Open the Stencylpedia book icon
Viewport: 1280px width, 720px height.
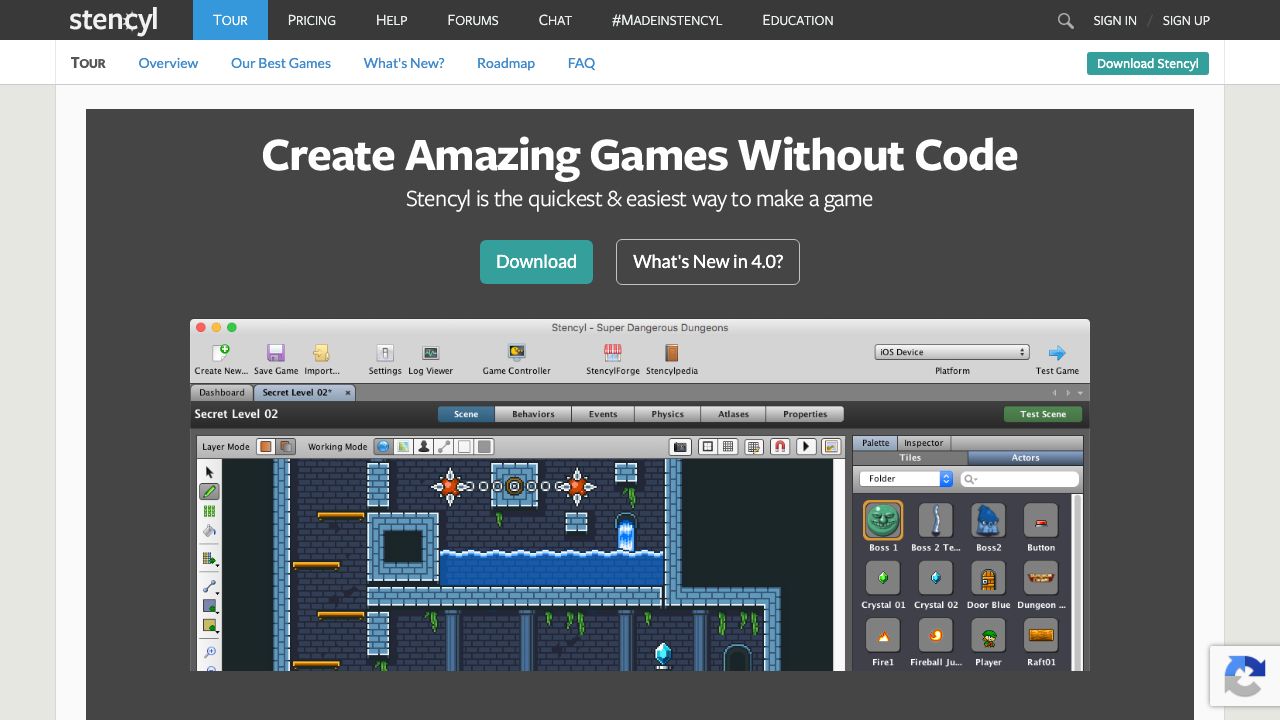click(671, 352)
